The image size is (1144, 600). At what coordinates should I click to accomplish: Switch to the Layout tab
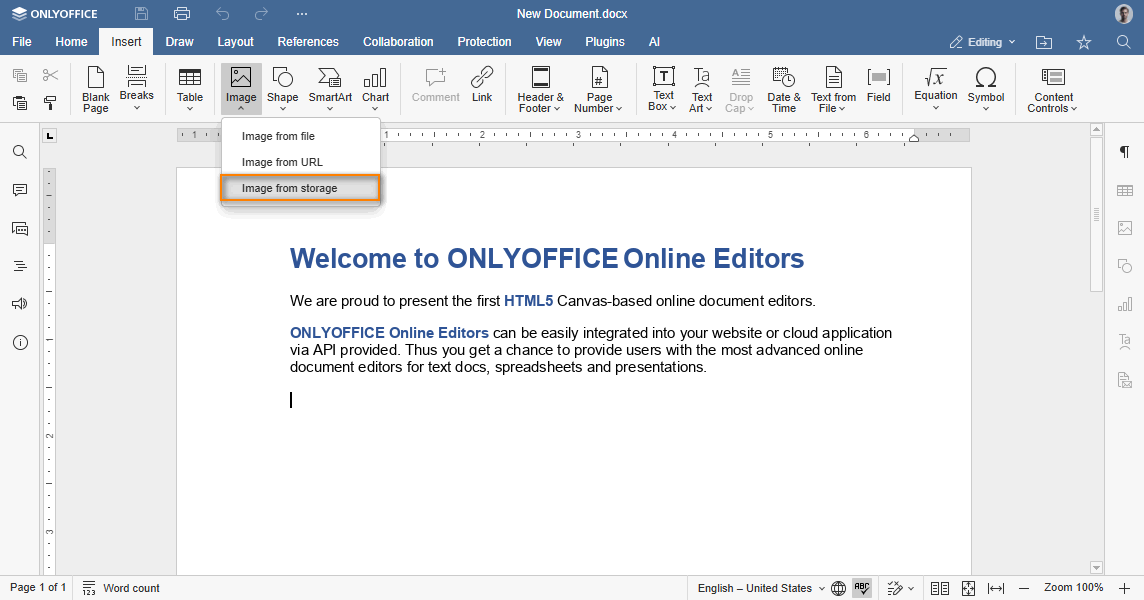tap(236, 42)
